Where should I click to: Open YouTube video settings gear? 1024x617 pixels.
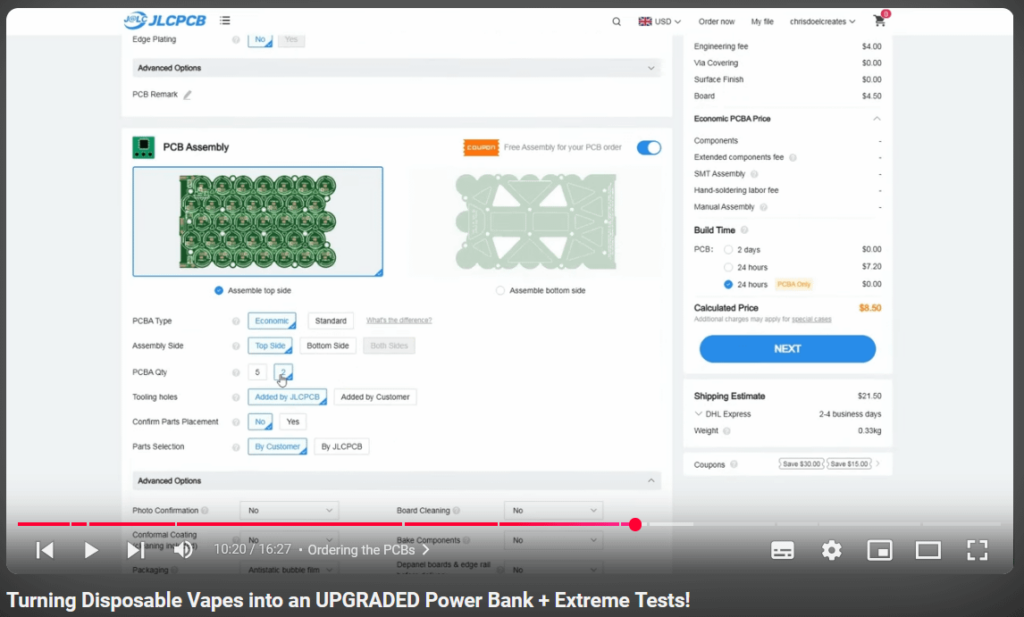pos(831,550)
